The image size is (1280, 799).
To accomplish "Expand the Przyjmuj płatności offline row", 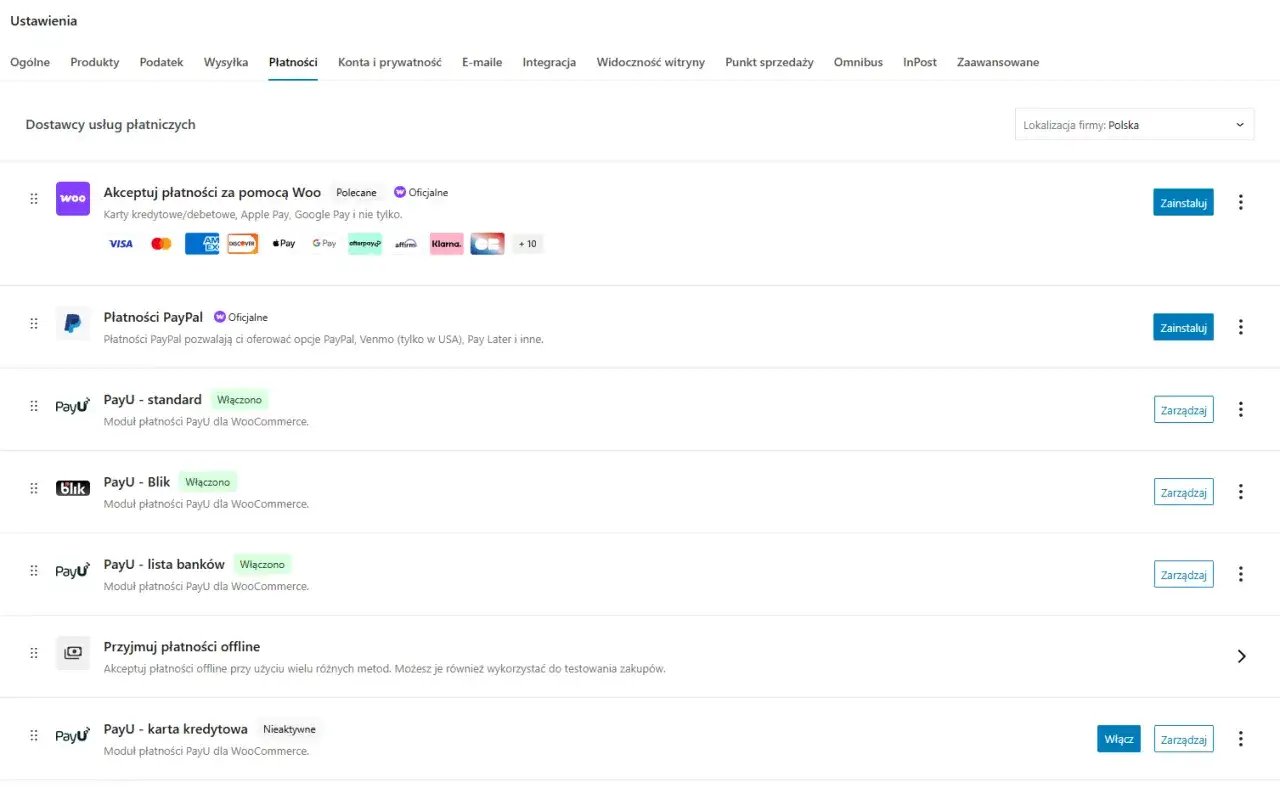I will click(1241, 656).
